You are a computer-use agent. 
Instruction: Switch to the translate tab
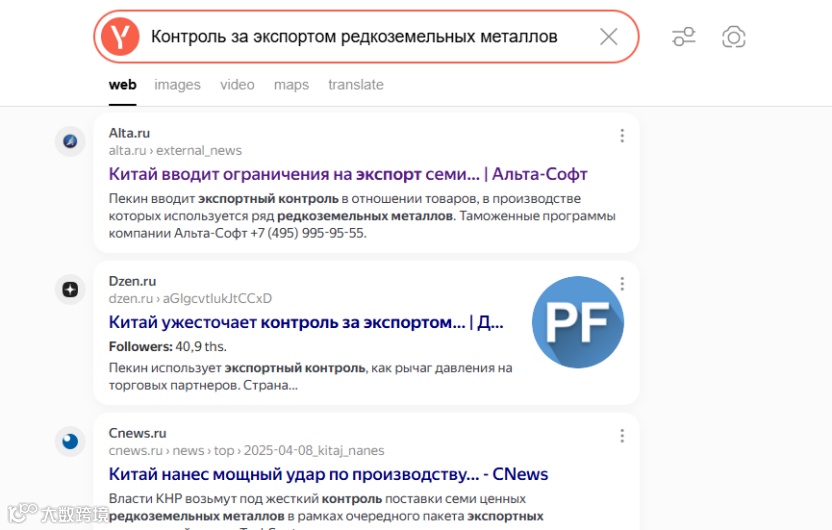coord(356,85)
